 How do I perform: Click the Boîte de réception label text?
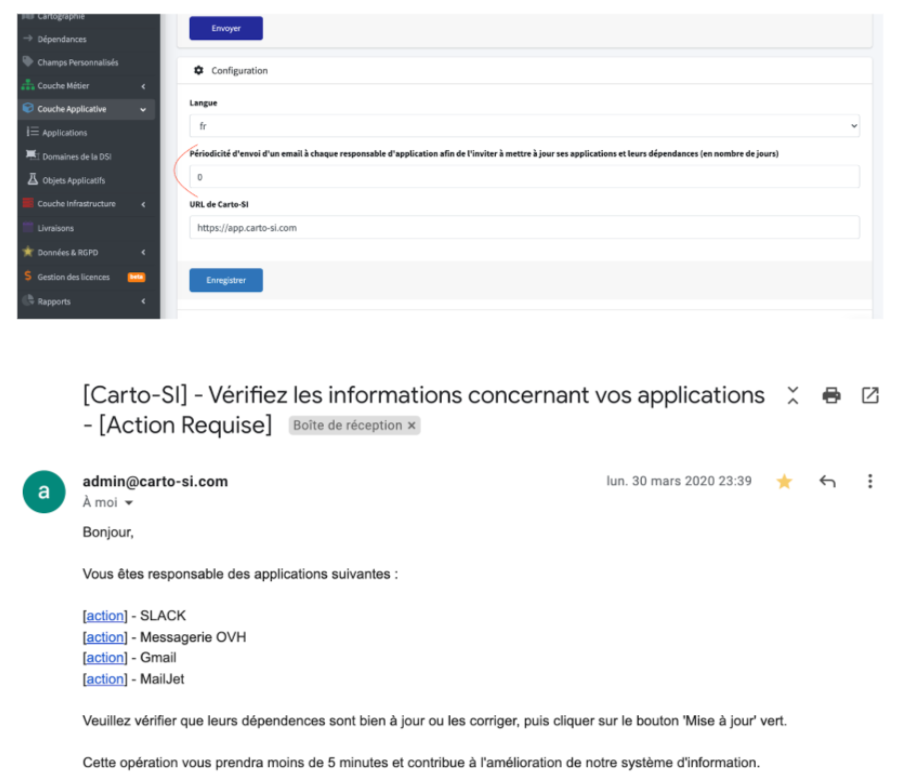347,425
